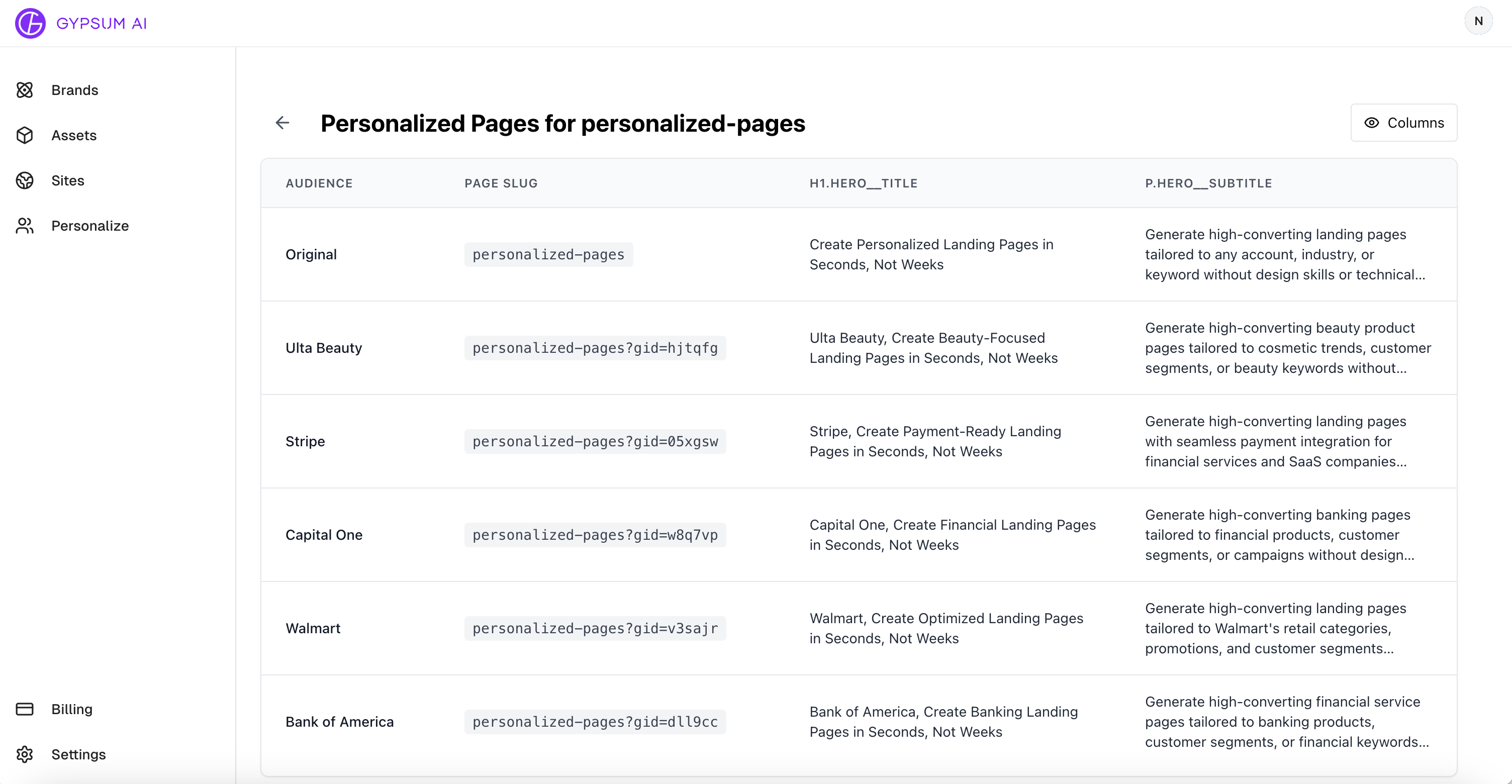Open the Billing card icon
Viewport: 1512px width, 784px height.
(x=25, y=709)
